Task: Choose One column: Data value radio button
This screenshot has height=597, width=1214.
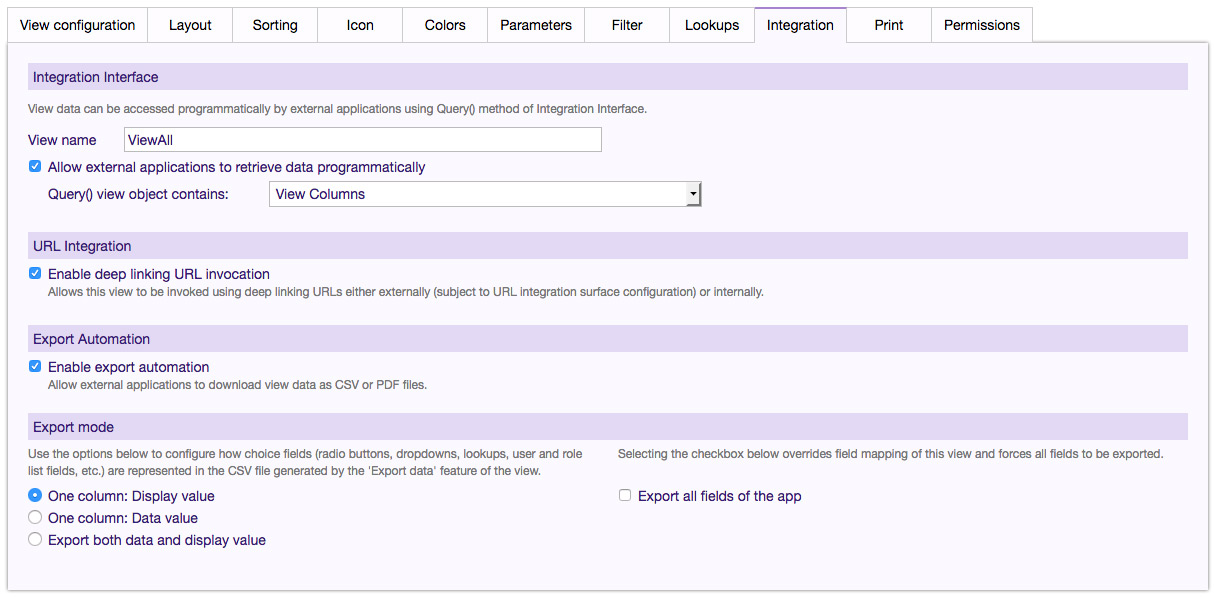Action: pos(35,518)
